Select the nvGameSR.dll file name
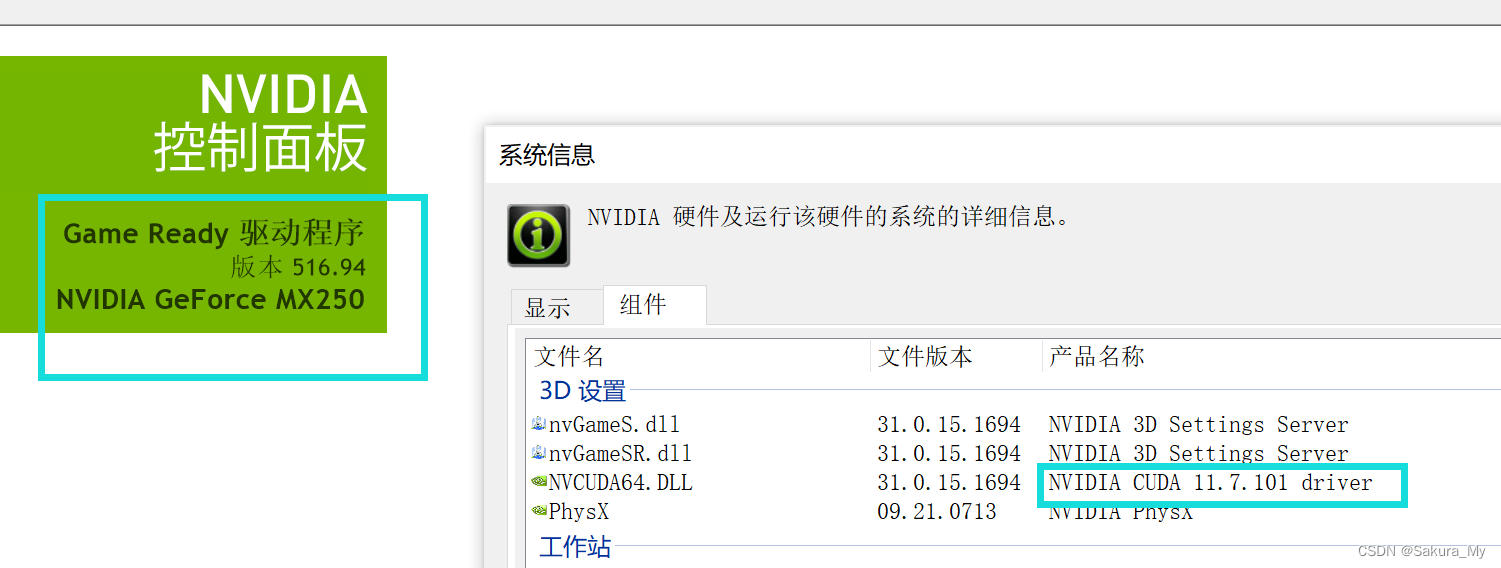The image size is (1501, 568). [620, 454]
